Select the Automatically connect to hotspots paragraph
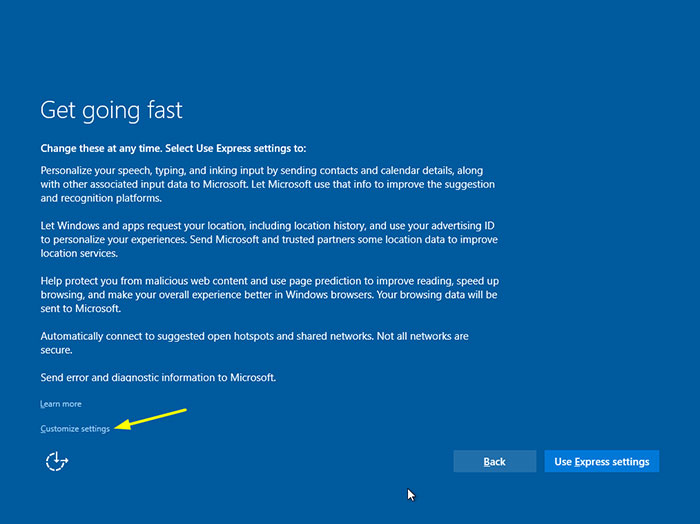 tap(254, 343)
